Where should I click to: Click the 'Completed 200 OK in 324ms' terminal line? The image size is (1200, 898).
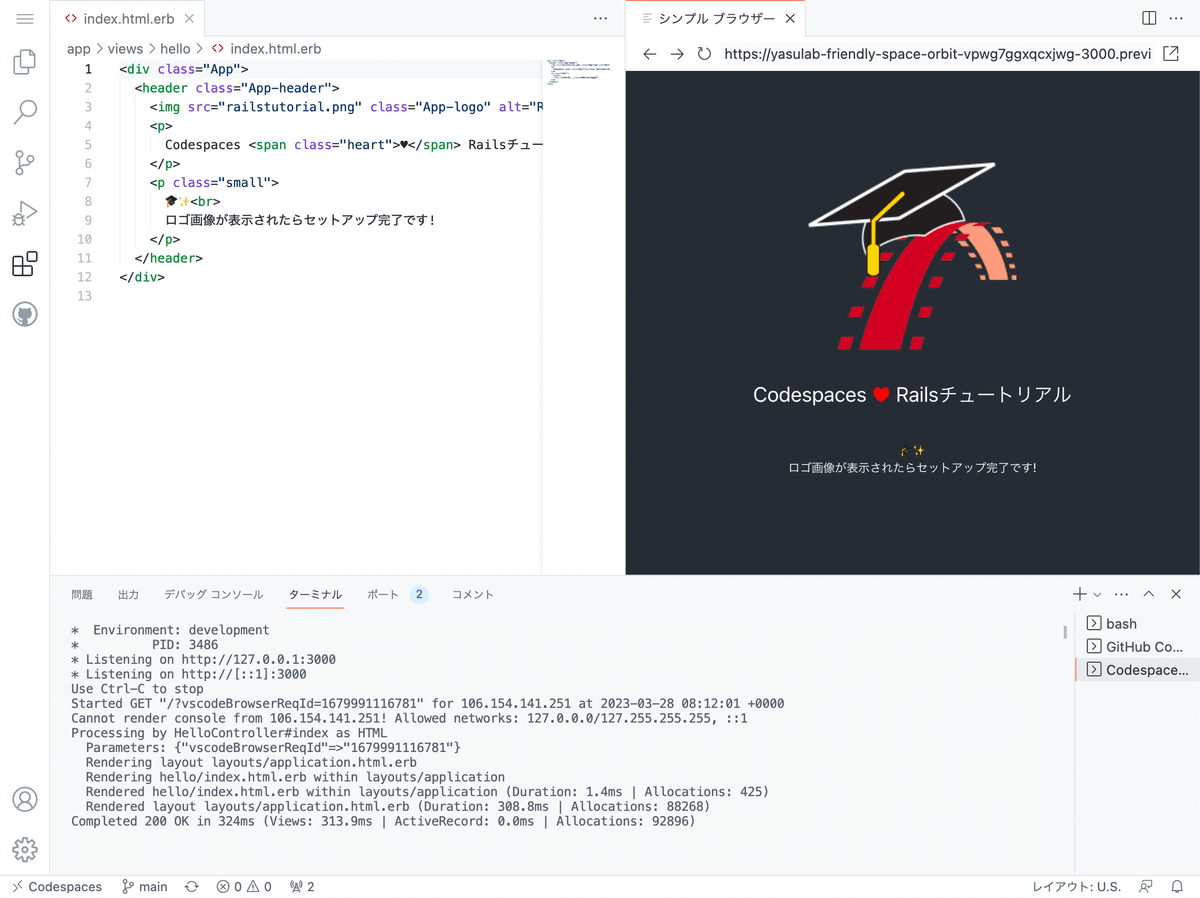tap(383, 821)
